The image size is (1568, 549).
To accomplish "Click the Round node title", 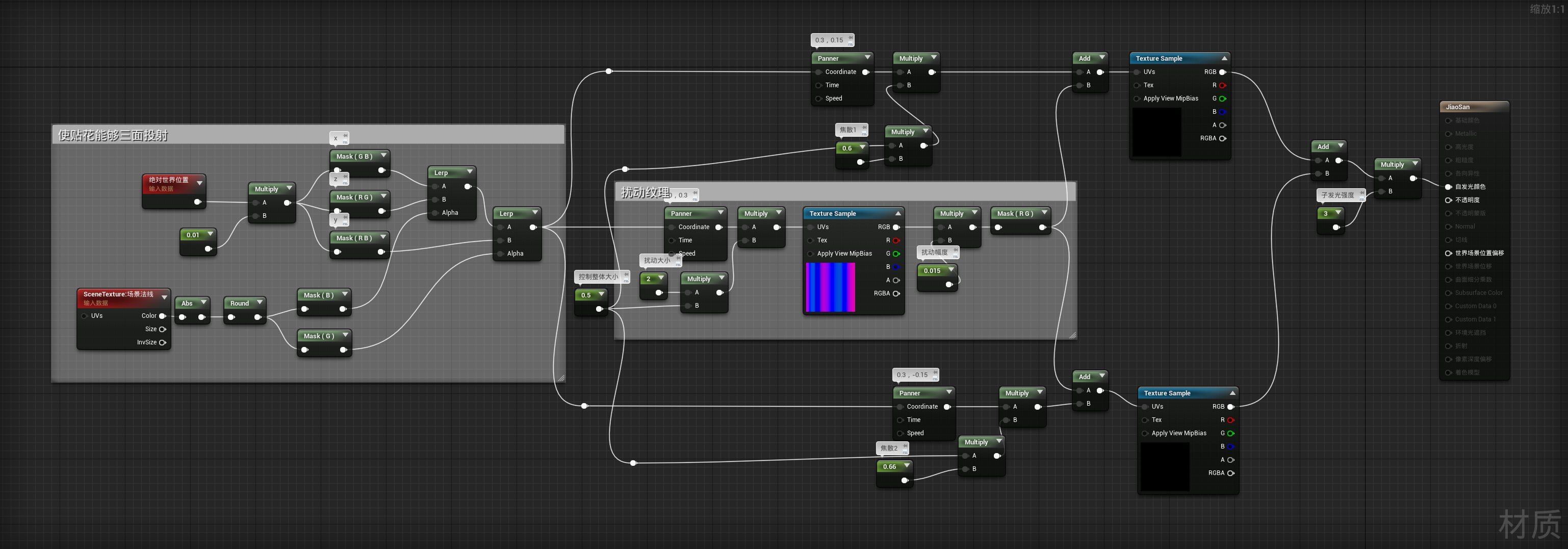I will tap(239, 303).
